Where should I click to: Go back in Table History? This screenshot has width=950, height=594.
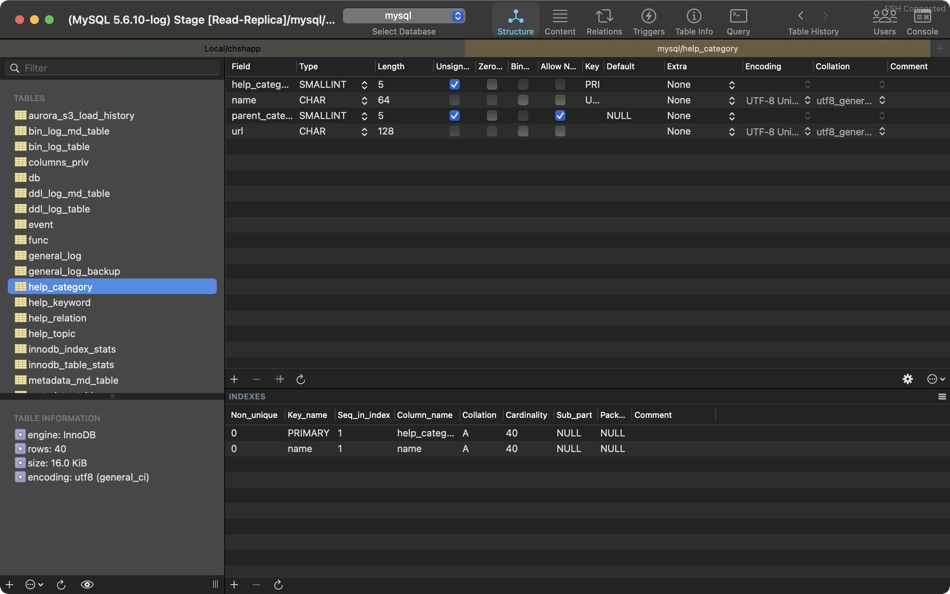pos(800,16)
